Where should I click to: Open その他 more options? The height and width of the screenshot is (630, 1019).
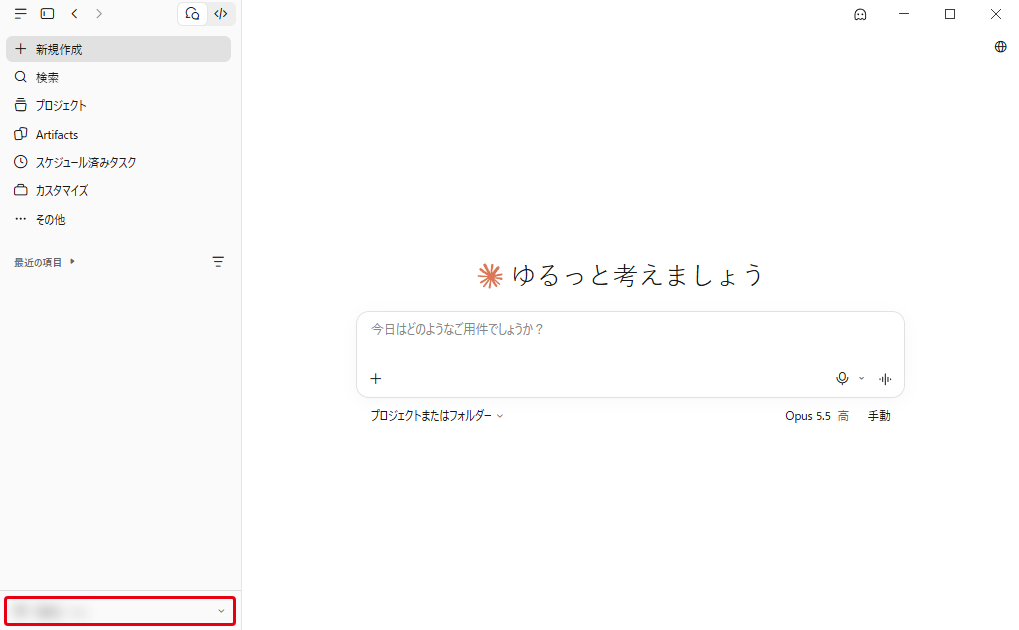click(x=118, y=220)
